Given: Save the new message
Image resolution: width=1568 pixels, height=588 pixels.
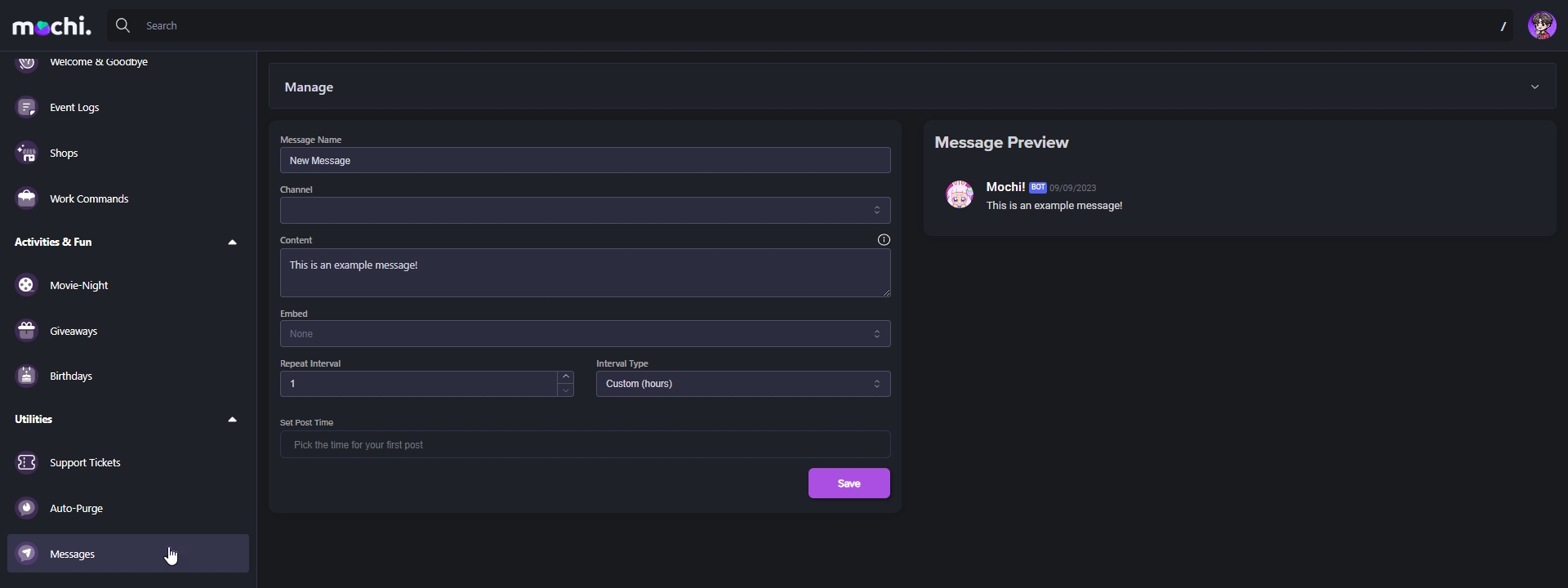Looking at the screenshot, I should point(849,483).
